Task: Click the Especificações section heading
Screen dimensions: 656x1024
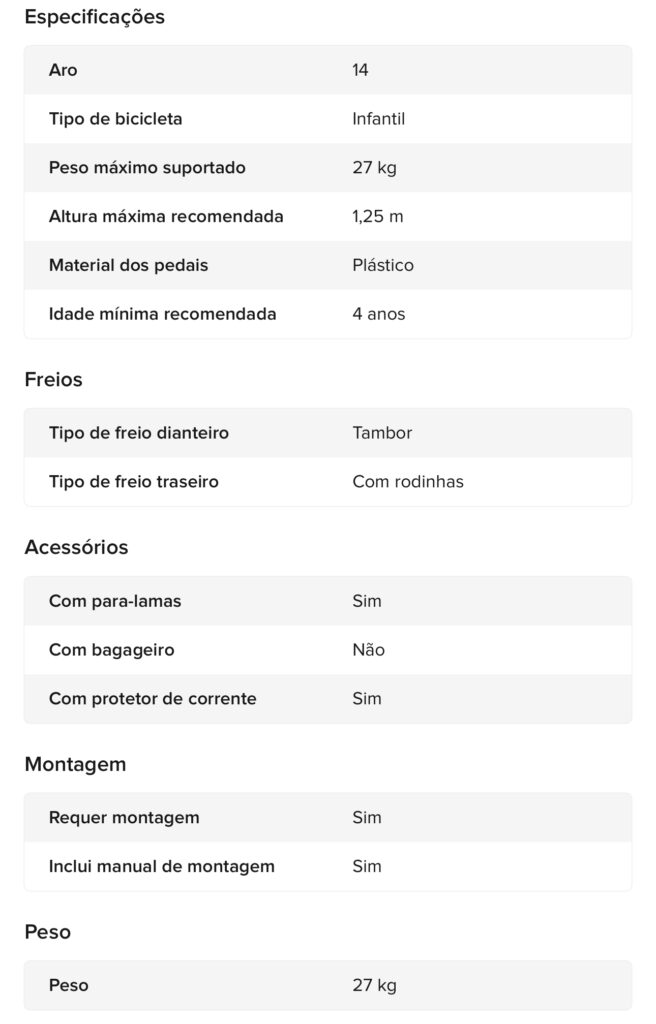Action: click(x=94, y=17)
